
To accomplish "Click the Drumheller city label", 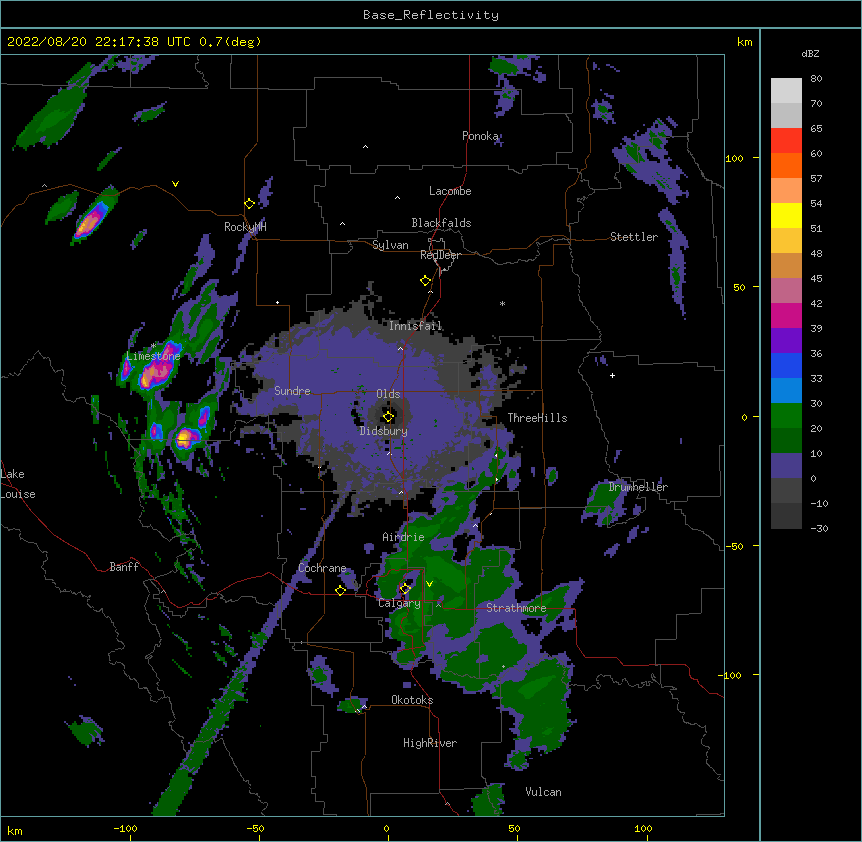I will point(638,487).
